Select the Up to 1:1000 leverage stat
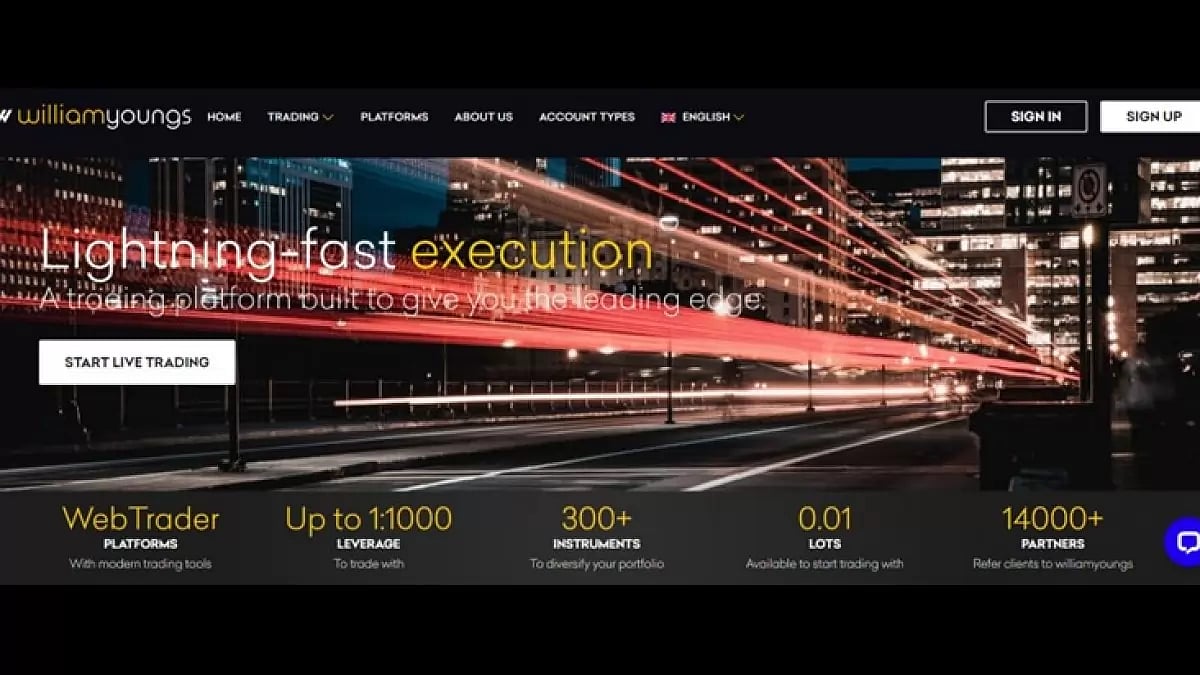 pyautogui.click(x=368, y=519)
